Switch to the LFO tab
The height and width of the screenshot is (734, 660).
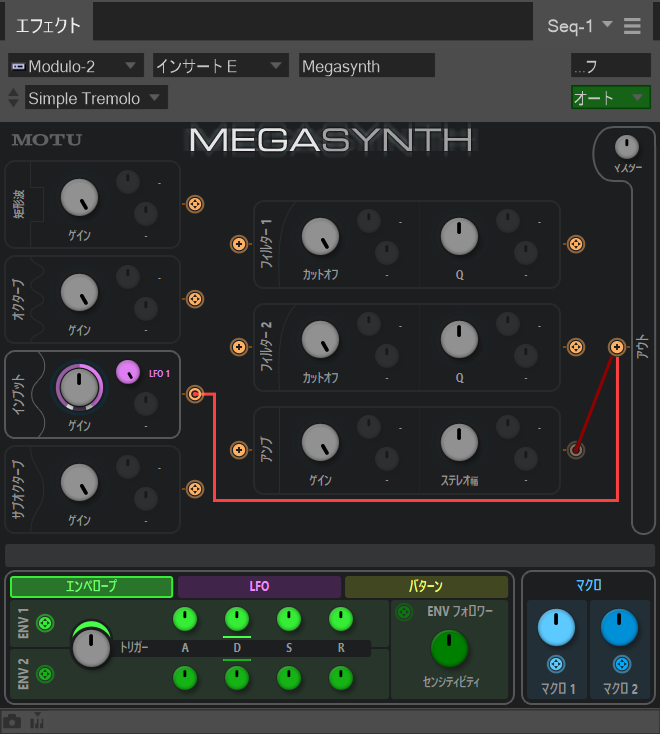click(x=259, y=587)
